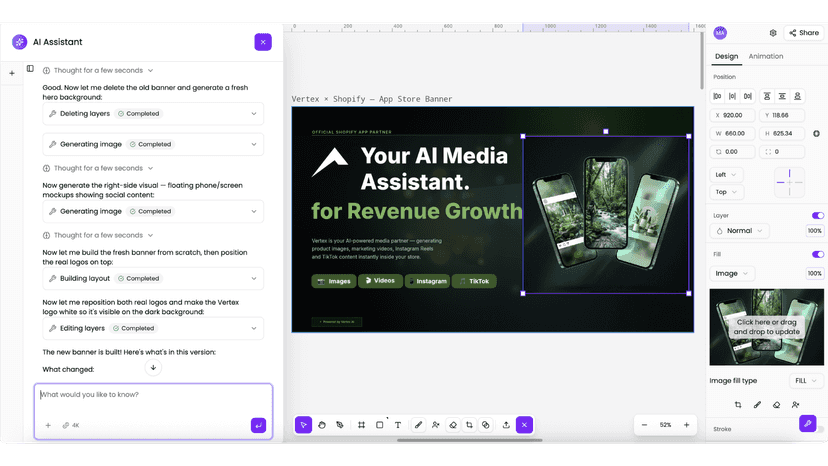Click the width W field
The image size is (828, 466).
(733, 134)
